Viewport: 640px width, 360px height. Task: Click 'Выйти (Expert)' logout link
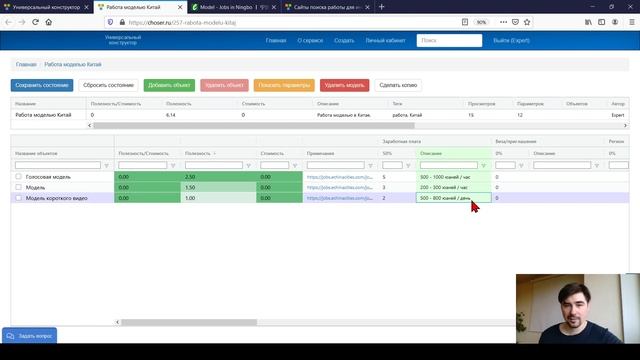pyautogui.click(x=511, y=40)
